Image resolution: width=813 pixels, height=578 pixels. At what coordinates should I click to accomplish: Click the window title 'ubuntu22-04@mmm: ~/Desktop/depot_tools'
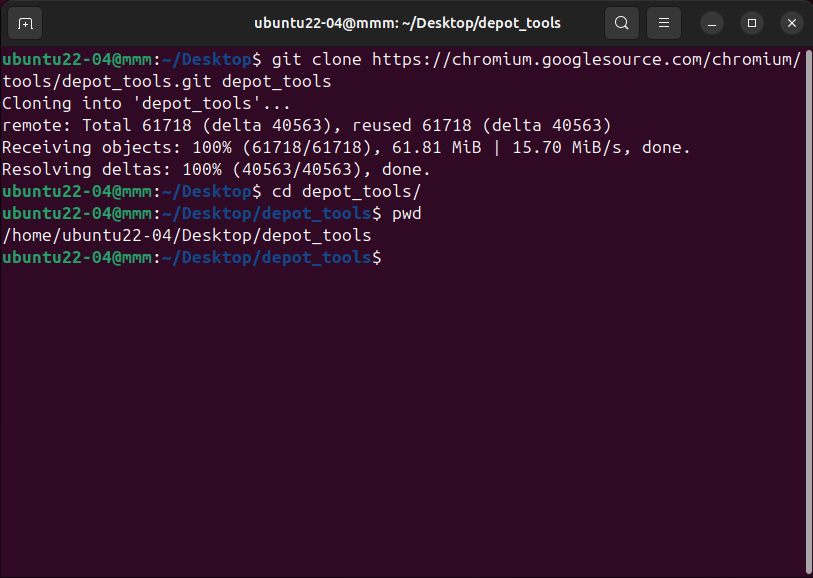point(407,23)
